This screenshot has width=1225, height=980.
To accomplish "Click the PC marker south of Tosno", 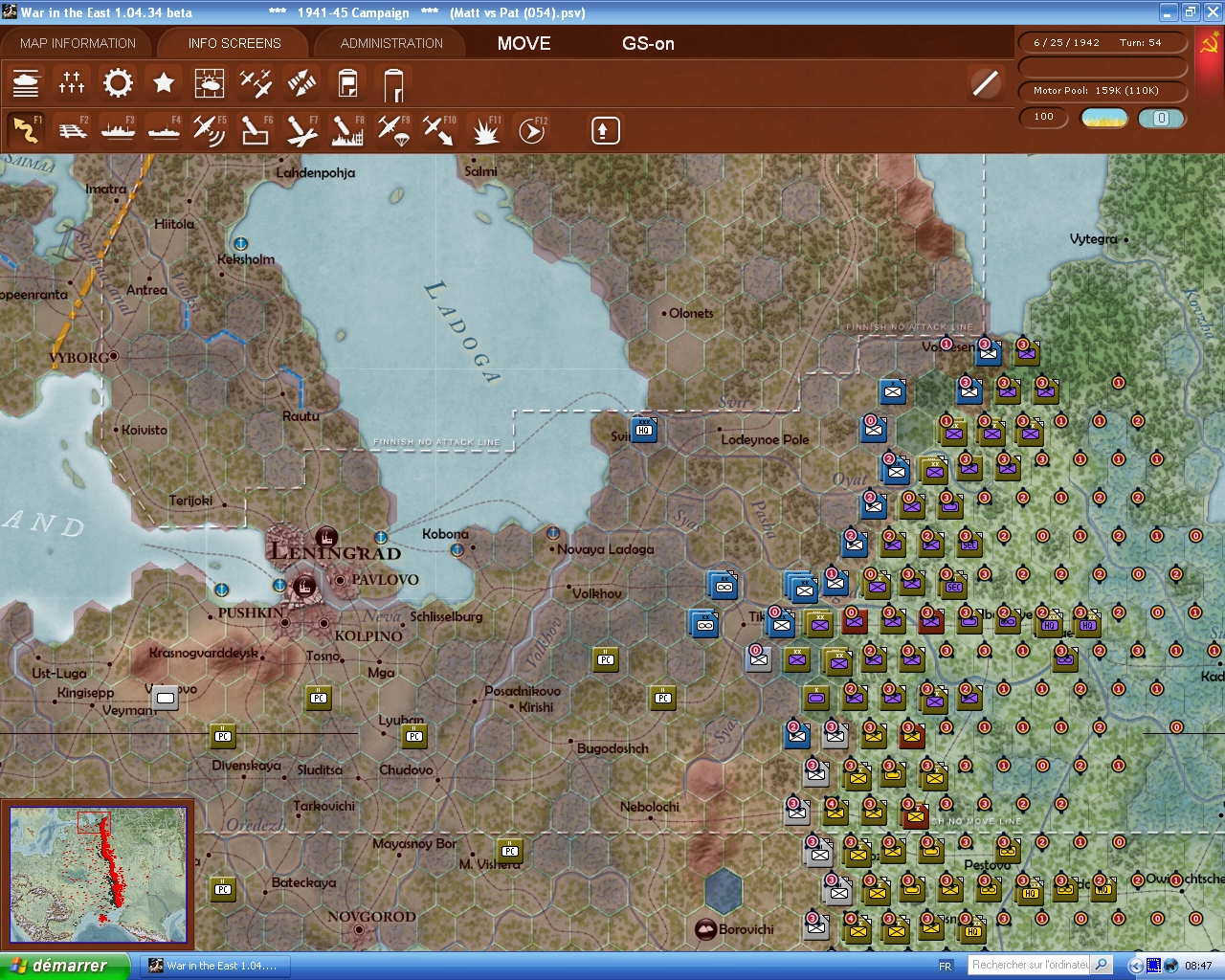I will tap(319, 698).
